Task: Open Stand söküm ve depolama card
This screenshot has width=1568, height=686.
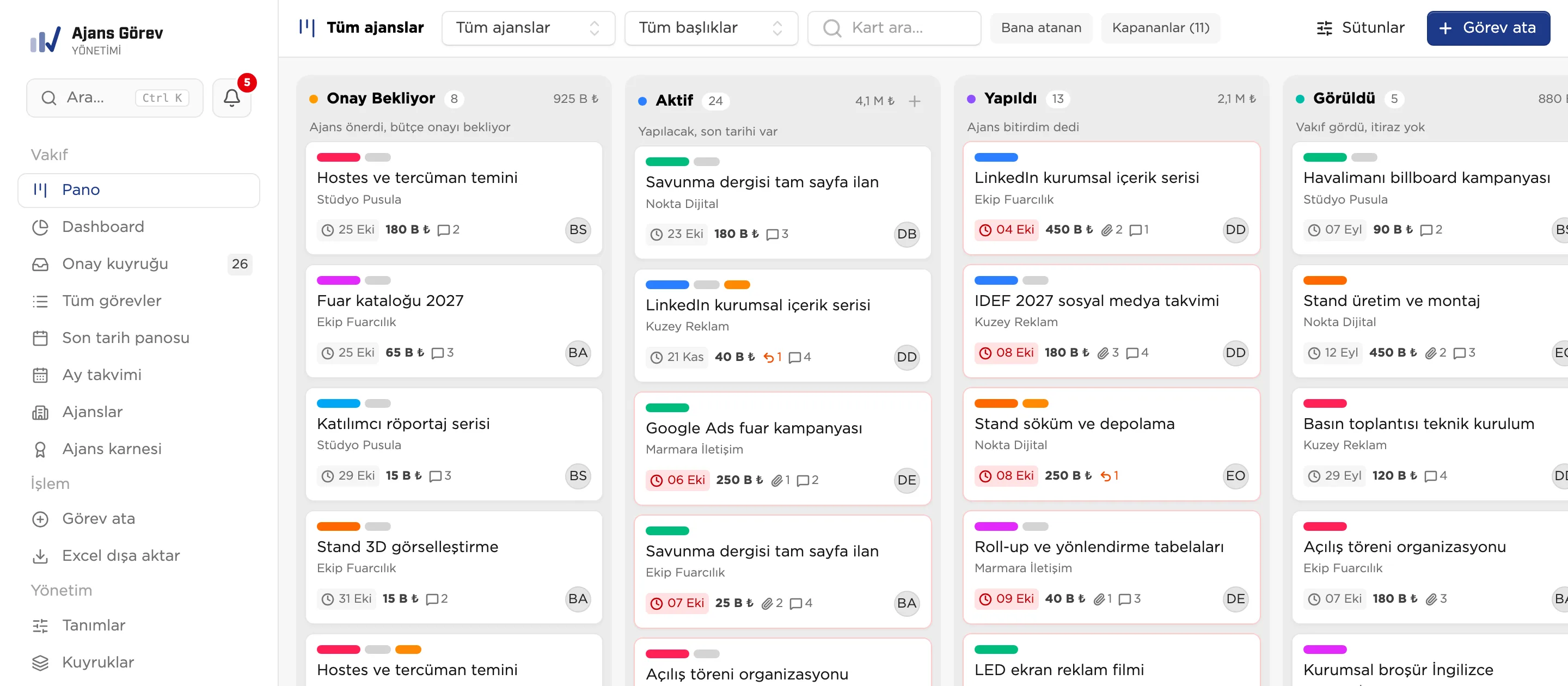Action: click(1111, 444)
